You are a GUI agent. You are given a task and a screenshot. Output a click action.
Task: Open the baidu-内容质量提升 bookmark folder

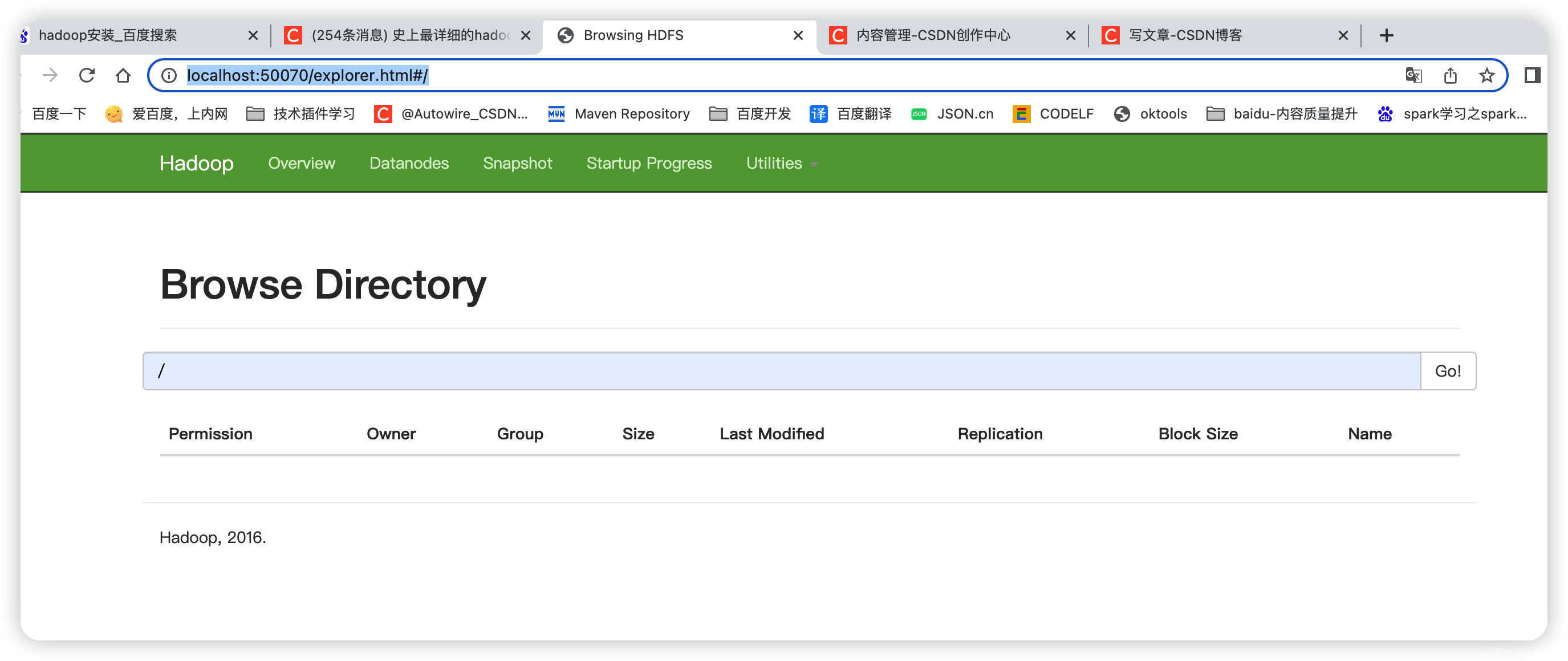pos(1282,114)
